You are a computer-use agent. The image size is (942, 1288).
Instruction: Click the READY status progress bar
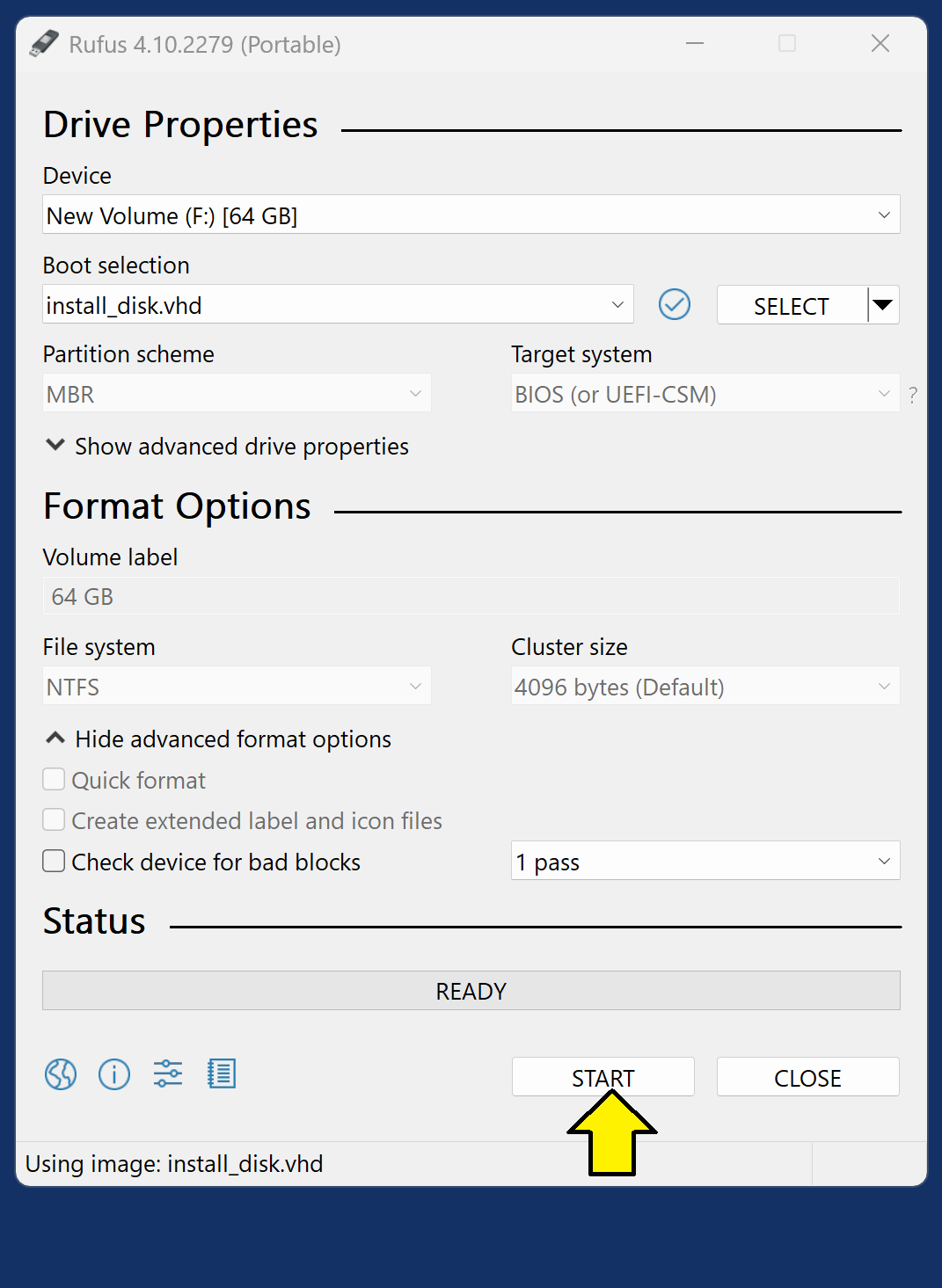pyautogui.click(x=471, y=991)
